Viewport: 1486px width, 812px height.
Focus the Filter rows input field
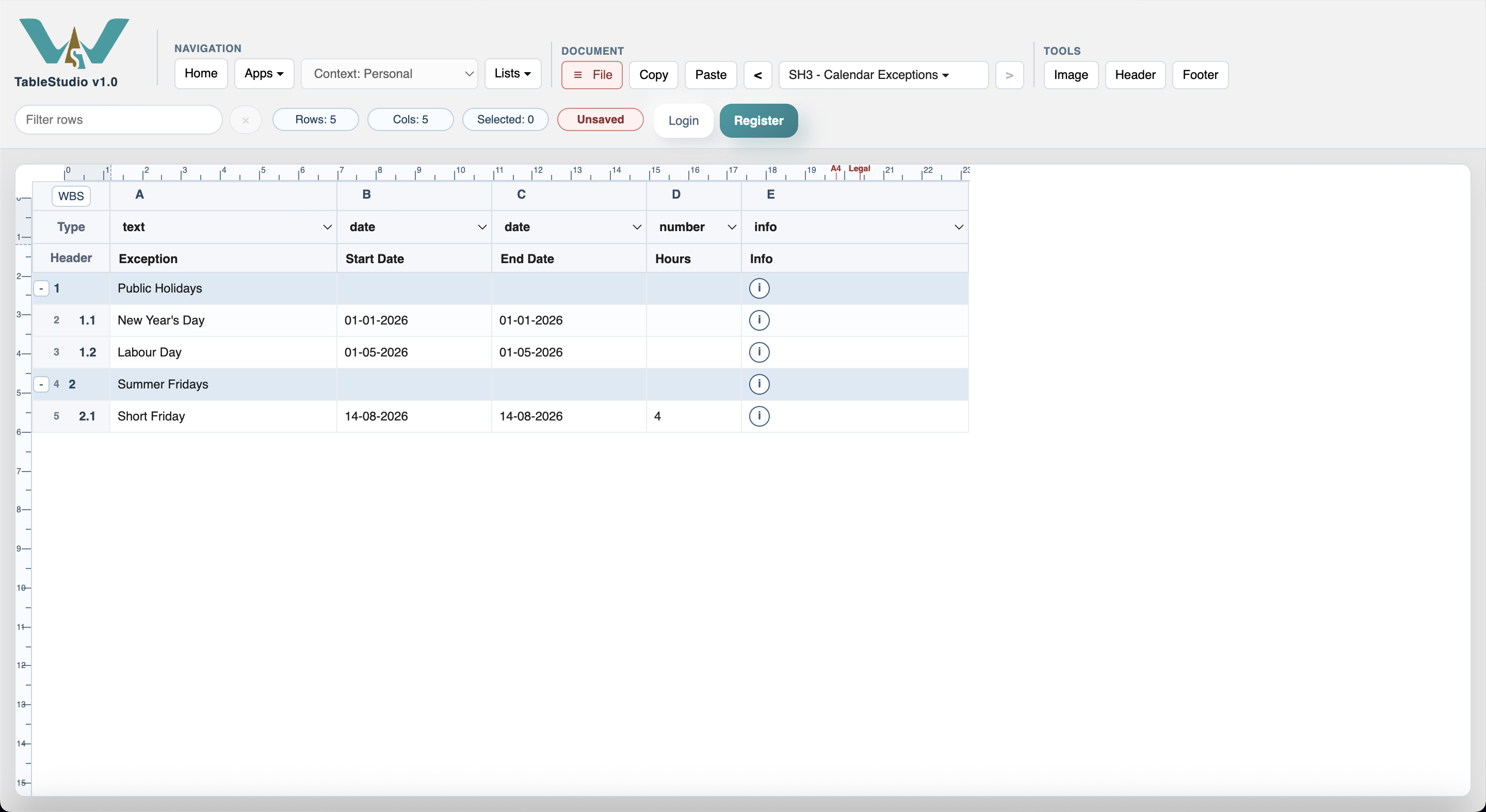point(119,120)
